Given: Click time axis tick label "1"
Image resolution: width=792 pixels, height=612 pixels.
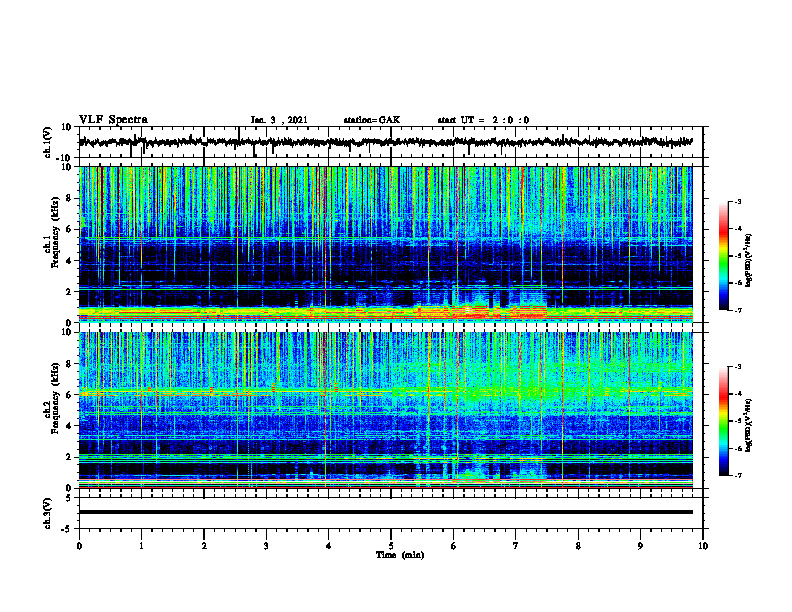Looking at the screenshot, I should click(141, 546).
